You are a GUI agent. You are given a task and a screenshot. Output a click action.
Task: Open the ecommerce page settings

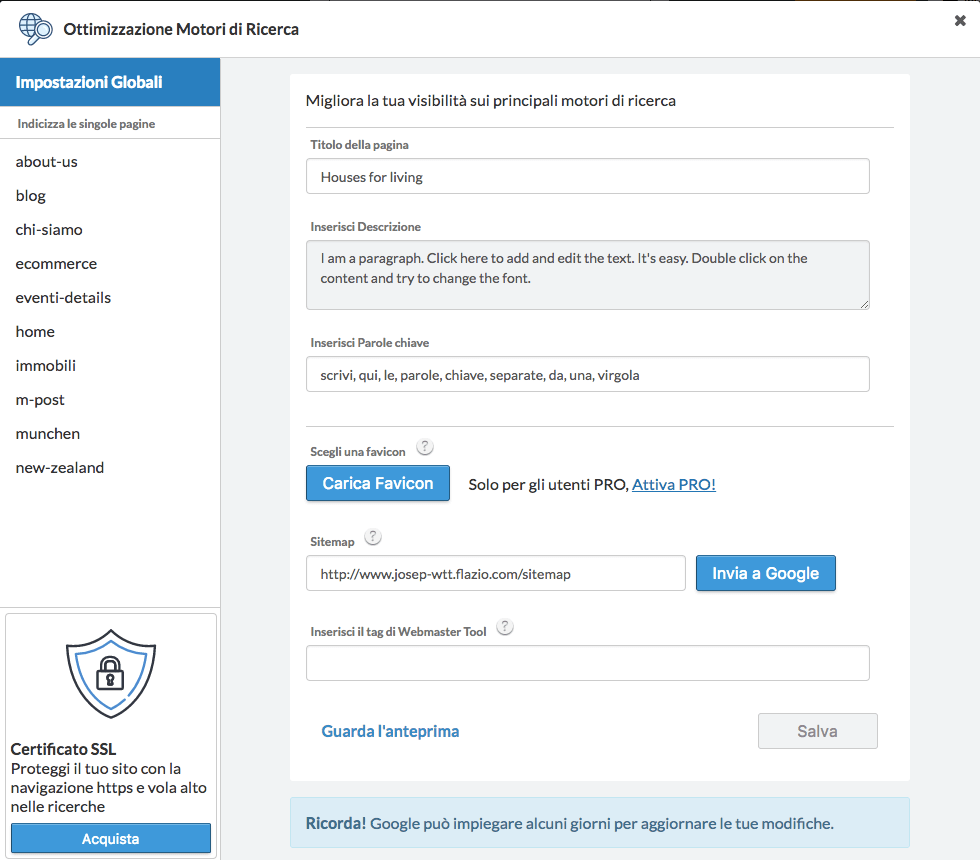(x=56, y=264)
